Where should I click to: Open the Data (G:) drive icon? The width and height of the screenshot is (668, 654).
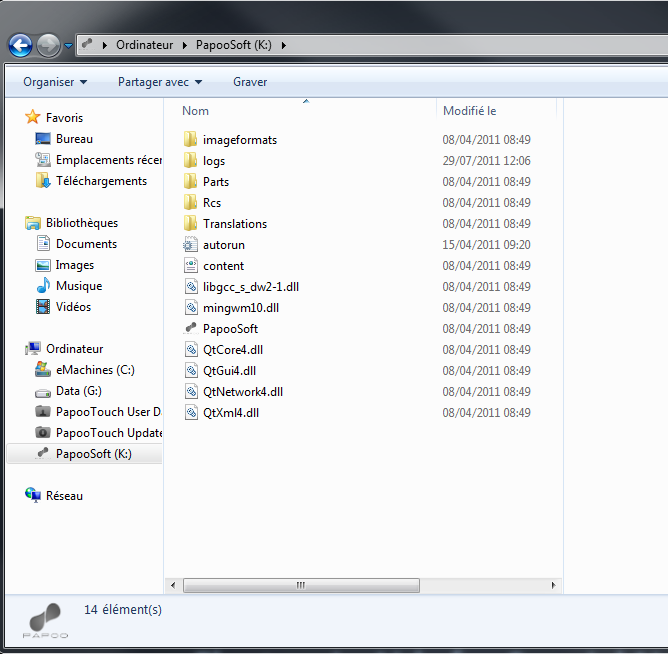(43, 392)
